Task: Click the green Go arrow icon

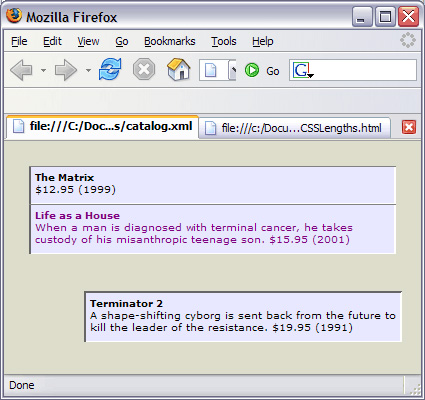Action: [252, 70]
